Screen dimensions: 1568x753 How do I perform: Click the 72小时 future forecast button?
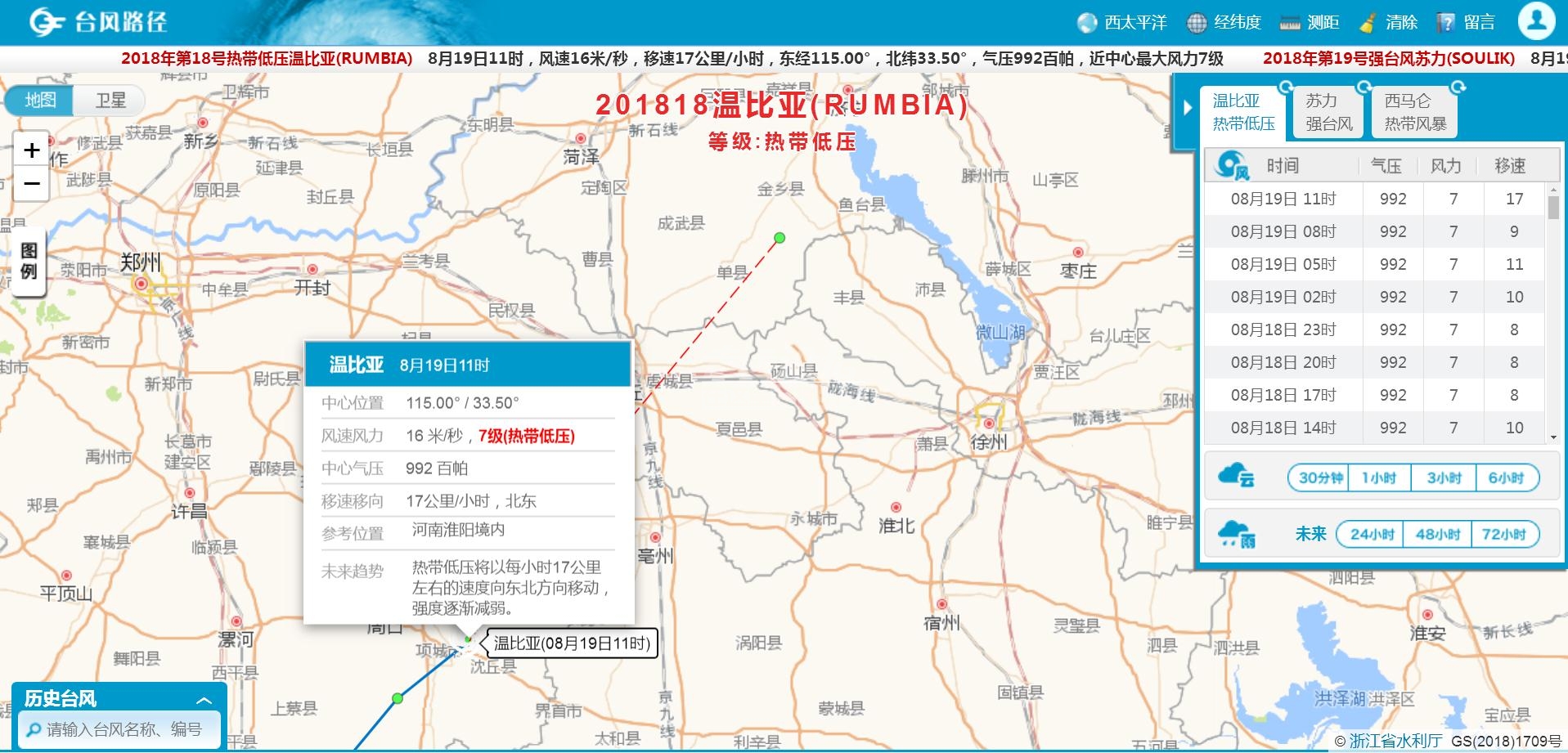(1503, 534)
